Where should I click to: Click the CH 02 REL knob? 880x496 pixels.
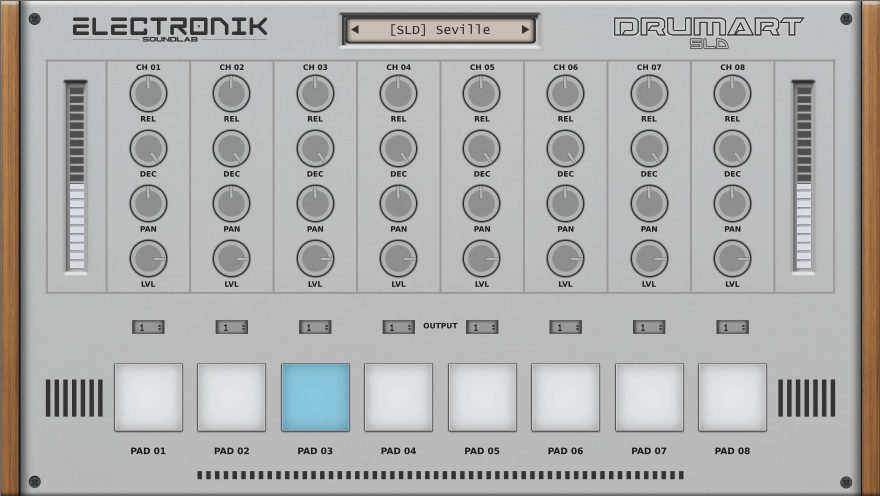232,94
